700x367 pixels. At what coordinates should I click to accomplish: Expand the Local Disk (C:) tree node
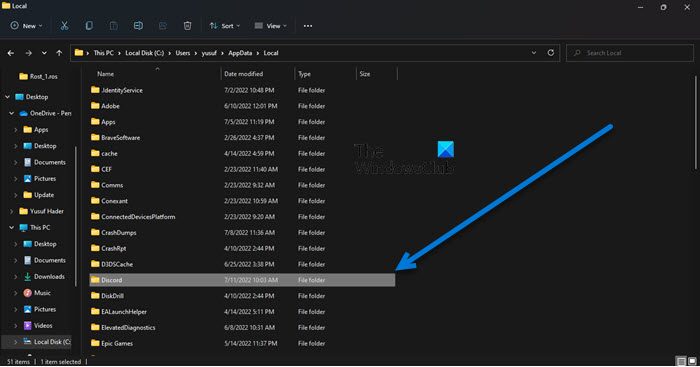(x=15, y=342)
